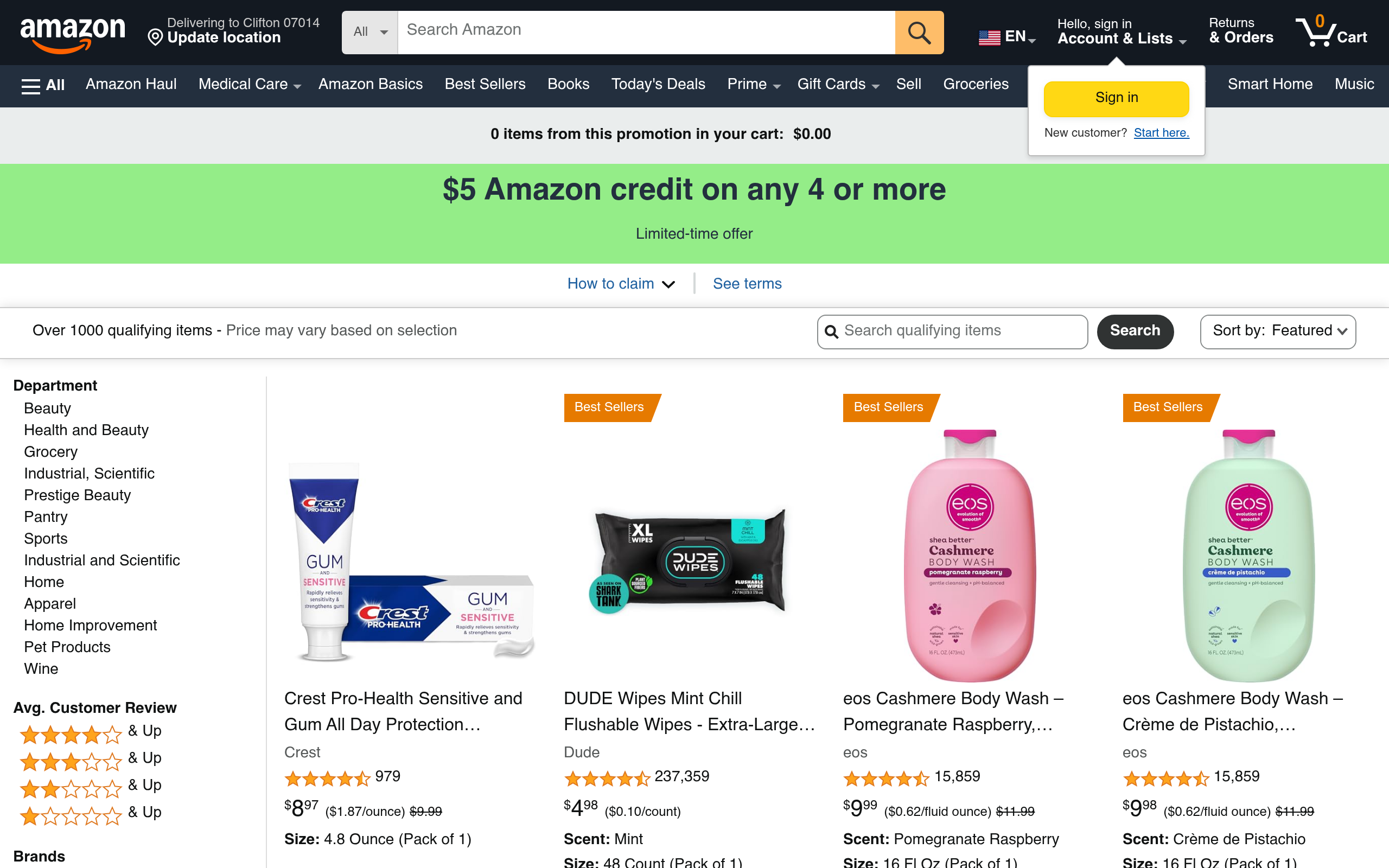
Task: Click the yellow Sign in button
Action: click(x=1116, y=98)
